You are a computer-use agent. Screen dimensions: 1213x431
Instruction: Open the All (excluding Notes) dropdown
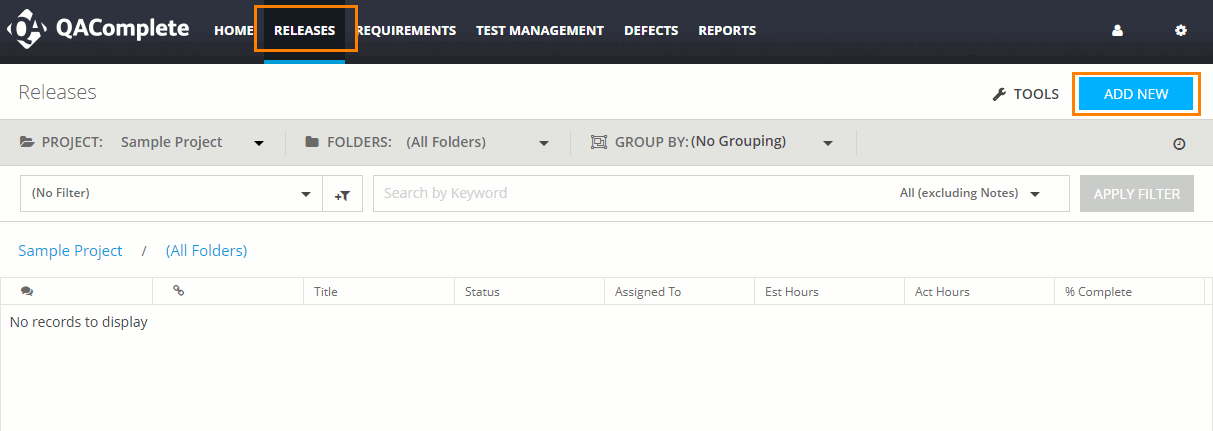pos(970,194)
